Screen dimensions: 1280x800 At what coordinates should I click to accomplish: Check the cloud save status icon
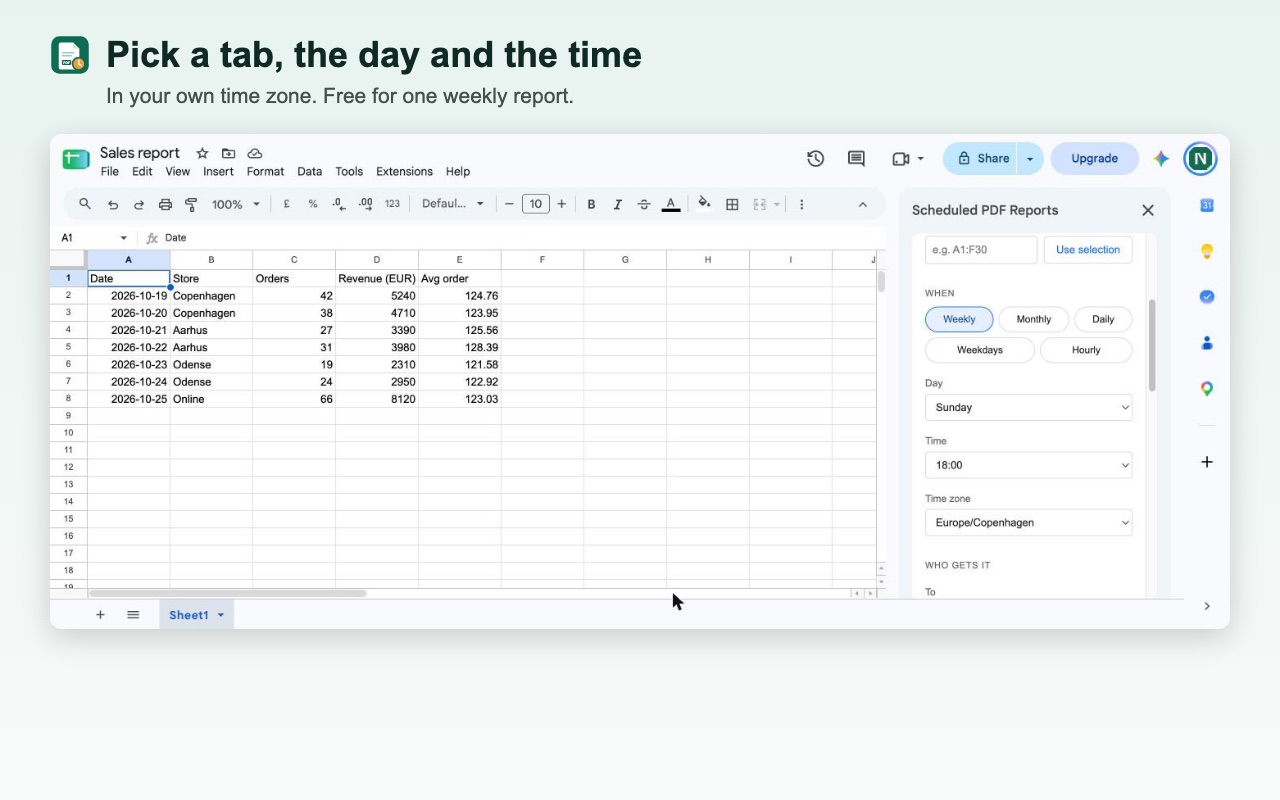(x=255, y=153)
